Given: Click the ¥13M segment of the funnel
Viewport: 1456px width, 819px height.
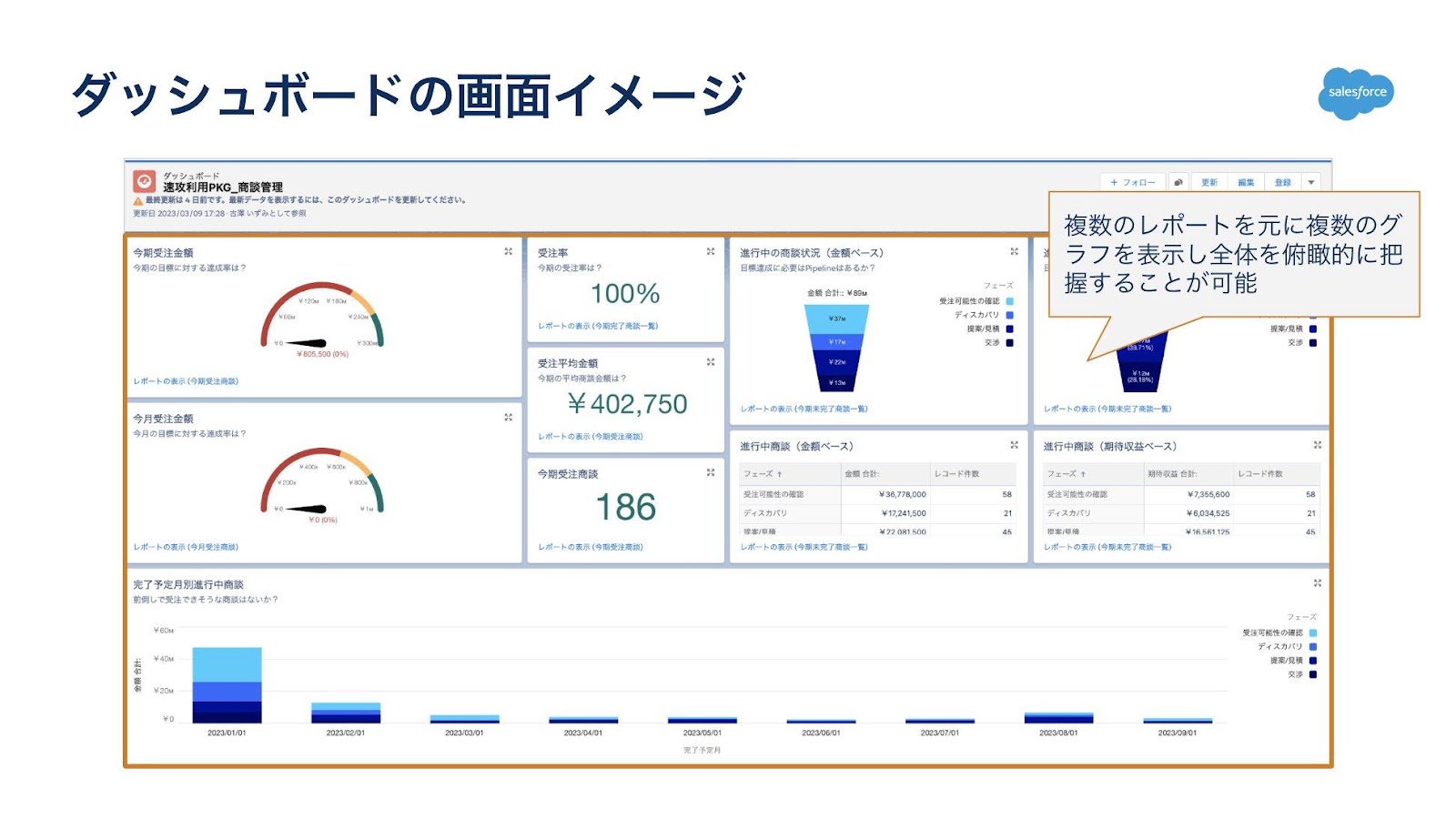Looking at the screenshot, I should coord(837,382).
